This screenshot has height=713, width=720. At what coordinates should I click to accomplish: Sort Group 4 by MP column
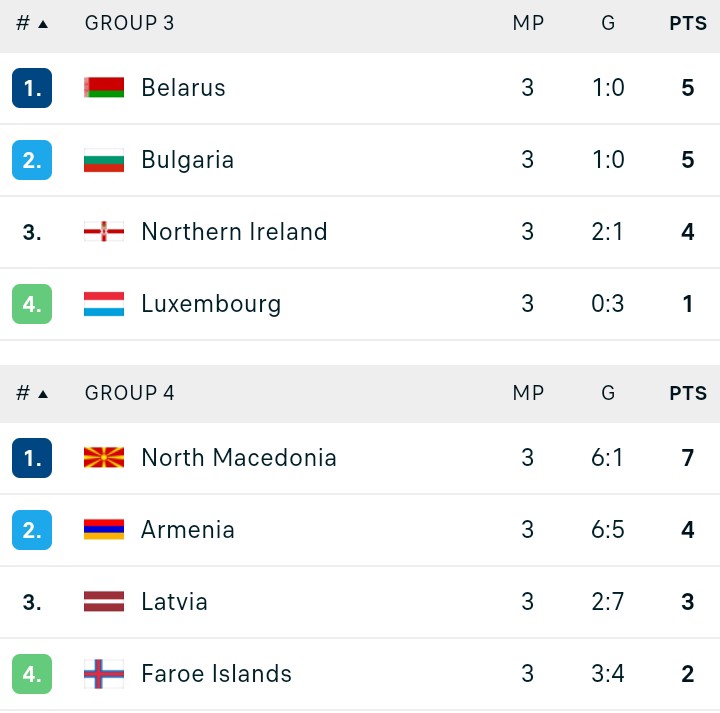point(528,393)
